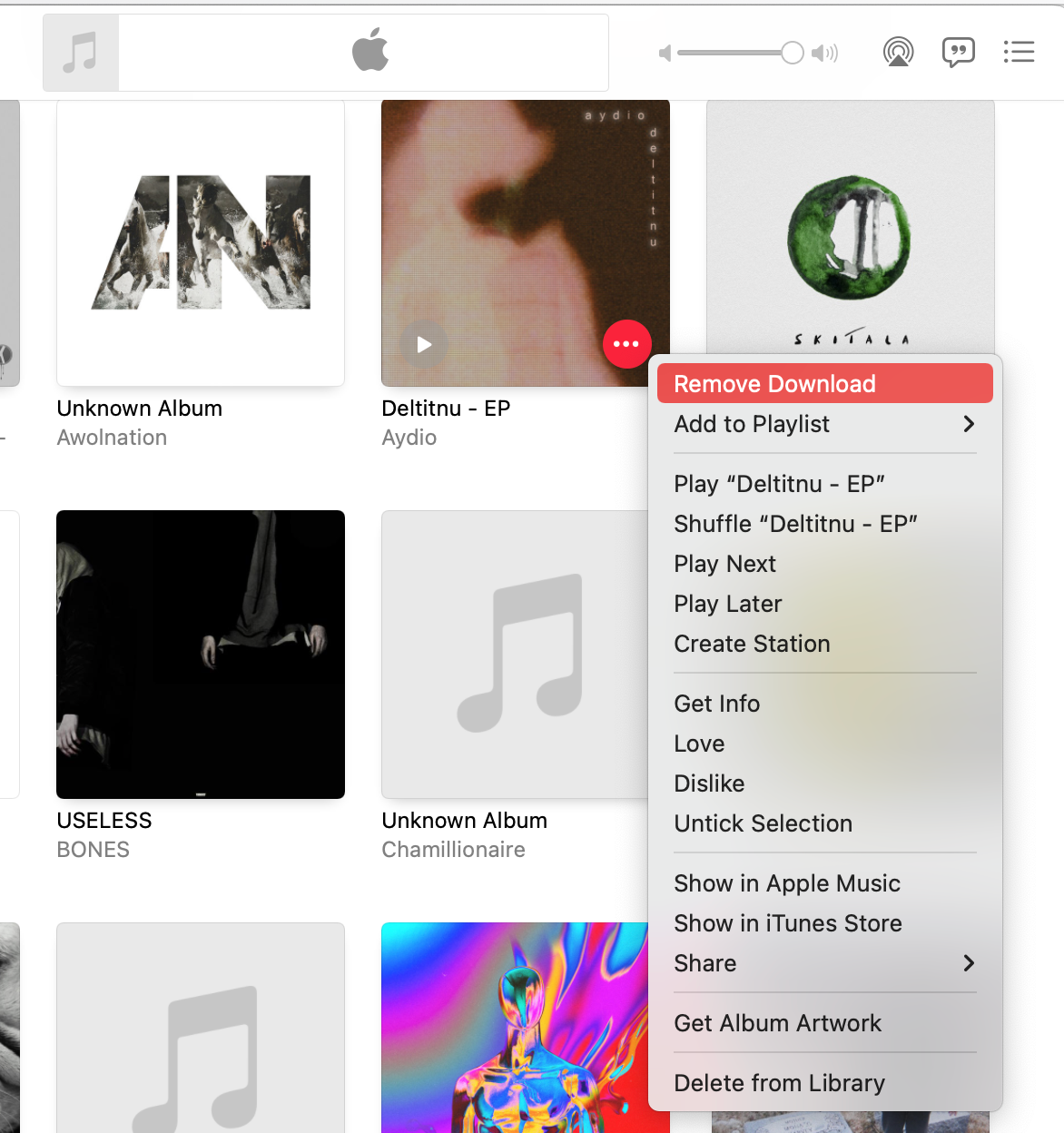
Task: Click the high volume speaker icon
Action: tap(824, 54)
